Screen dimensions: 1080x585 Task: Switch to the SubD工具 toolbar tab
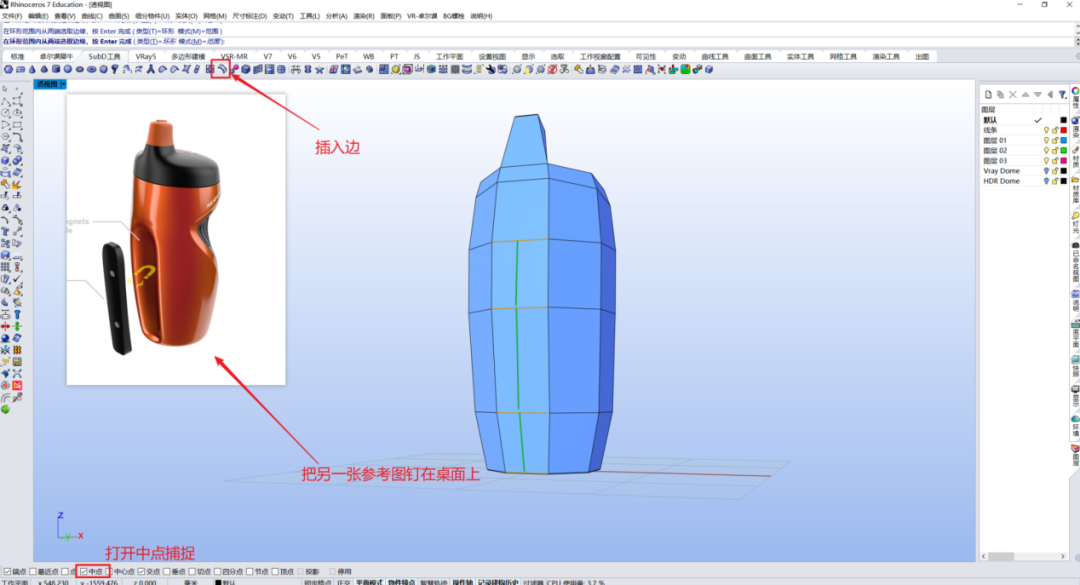point(104,57)
